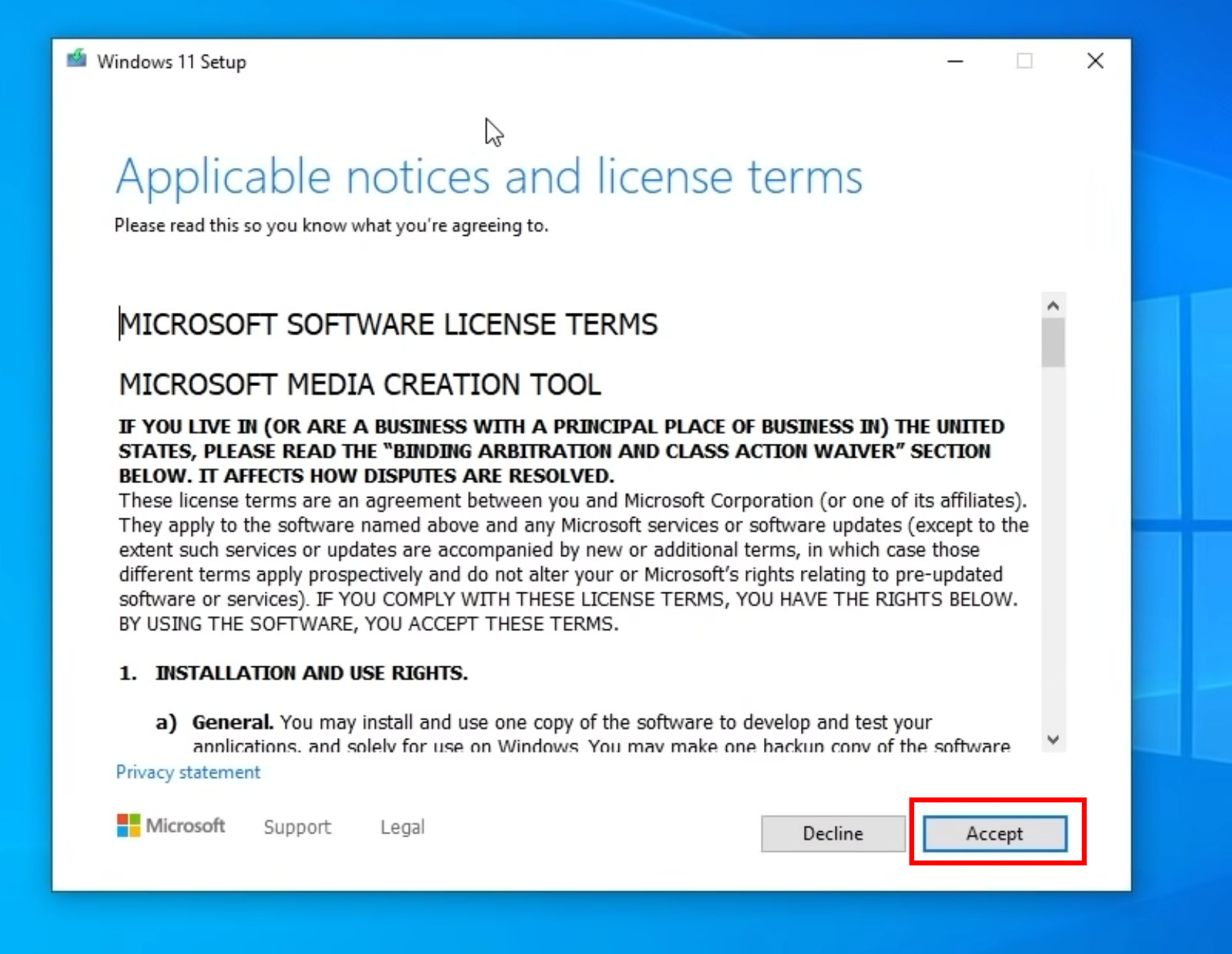Image resolution: width=1232 pixels, height=954 pixels.
Task: Open the Privacy statement link
Action: 188,772
